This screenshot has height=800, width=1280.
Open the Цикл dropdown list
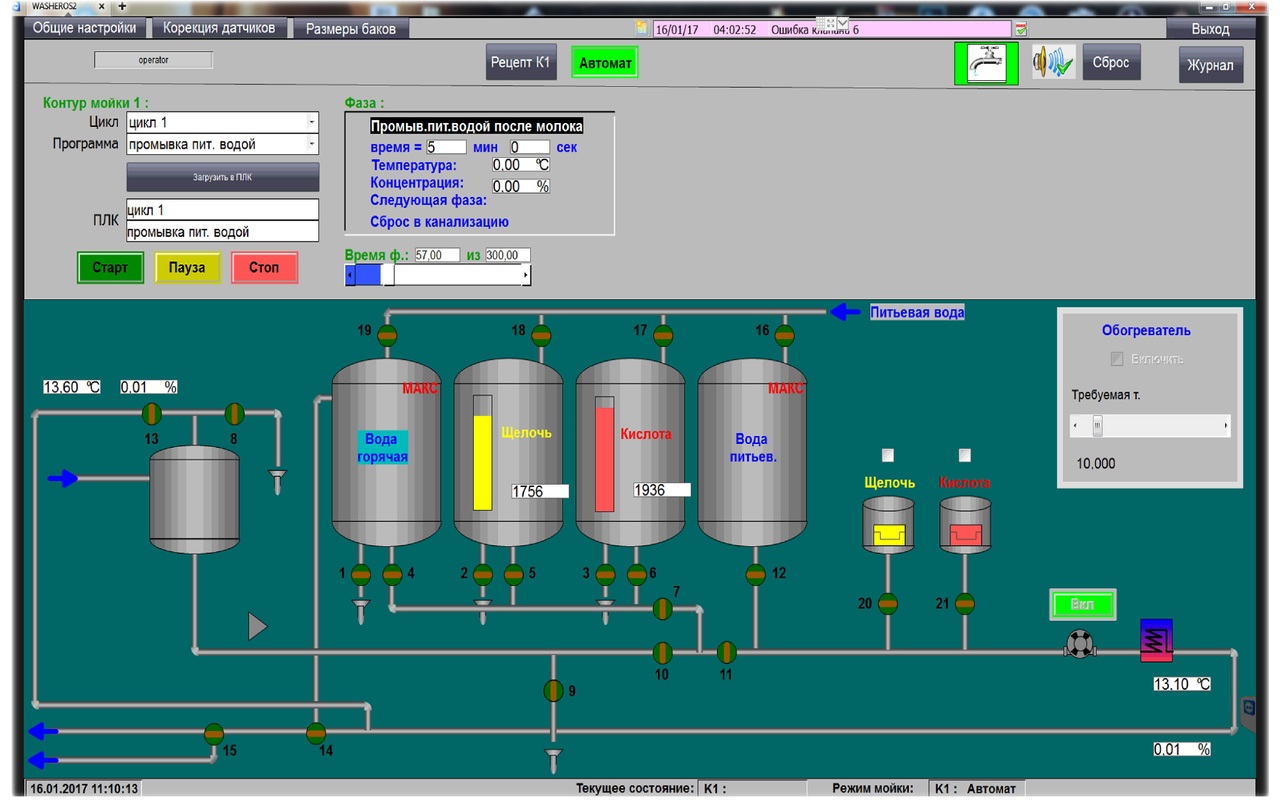pos(311,122)
